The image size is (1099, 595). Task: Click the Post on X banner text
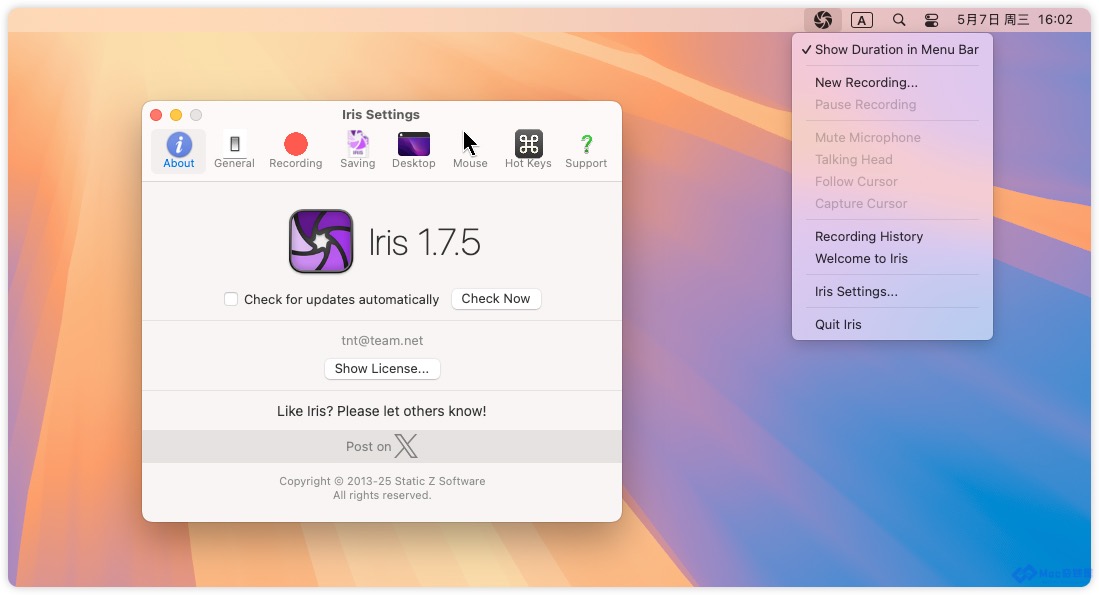point(368,446)
